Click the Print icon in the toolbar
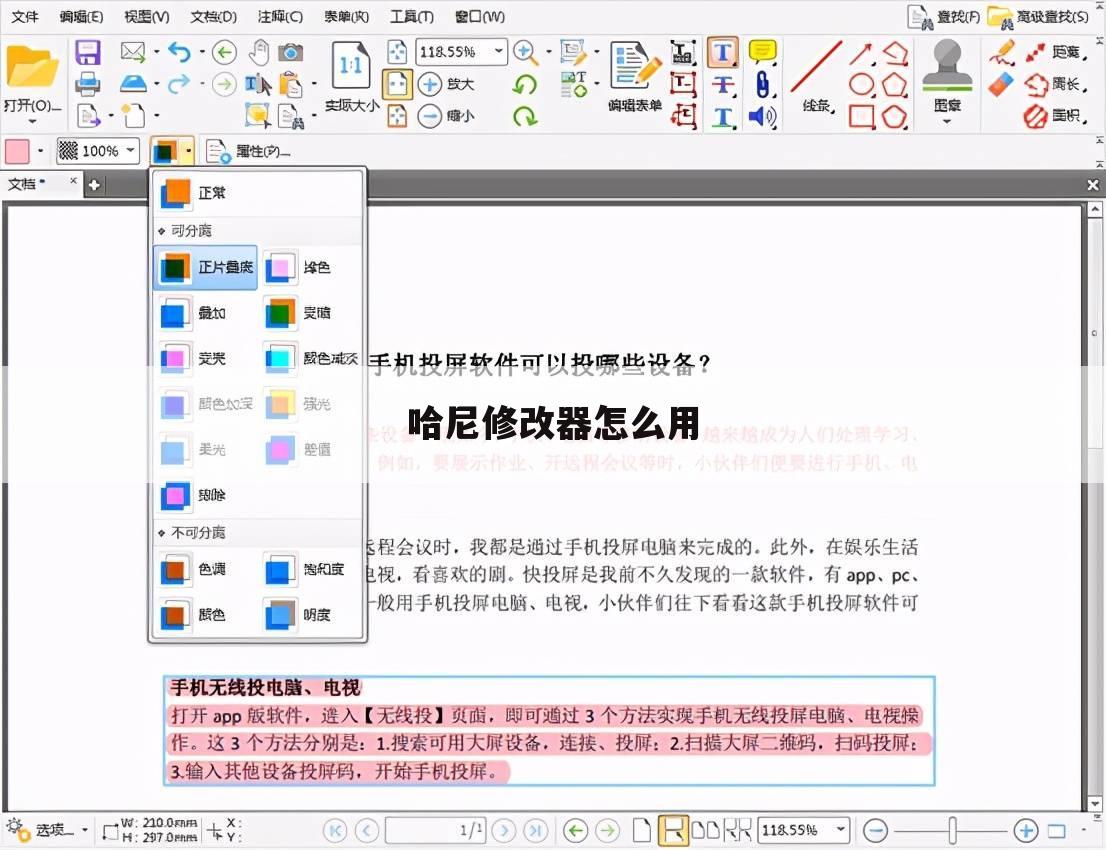Viewport: 1106px width, 850px height. [x=88, y=84]
